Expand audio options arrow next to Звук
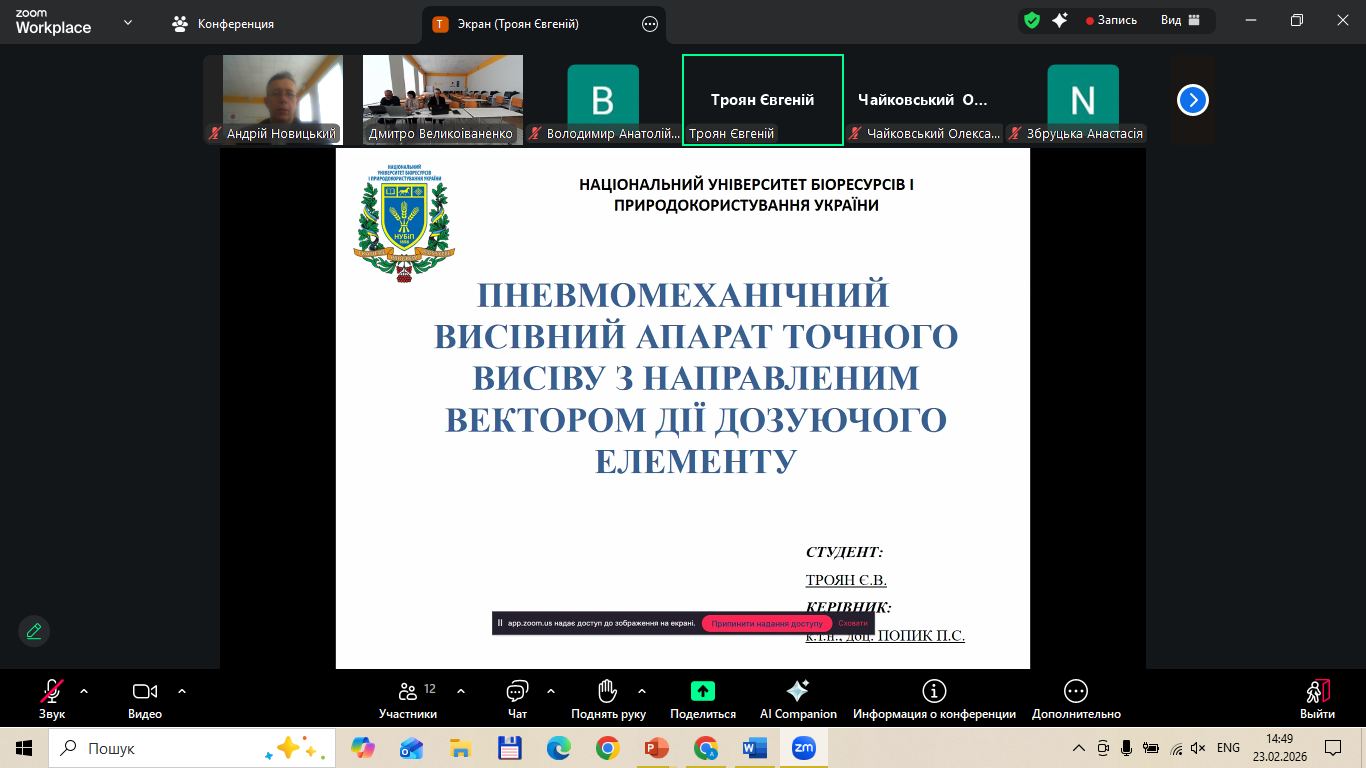Screen dimensions: 1366x768 [x=84, y=690]
